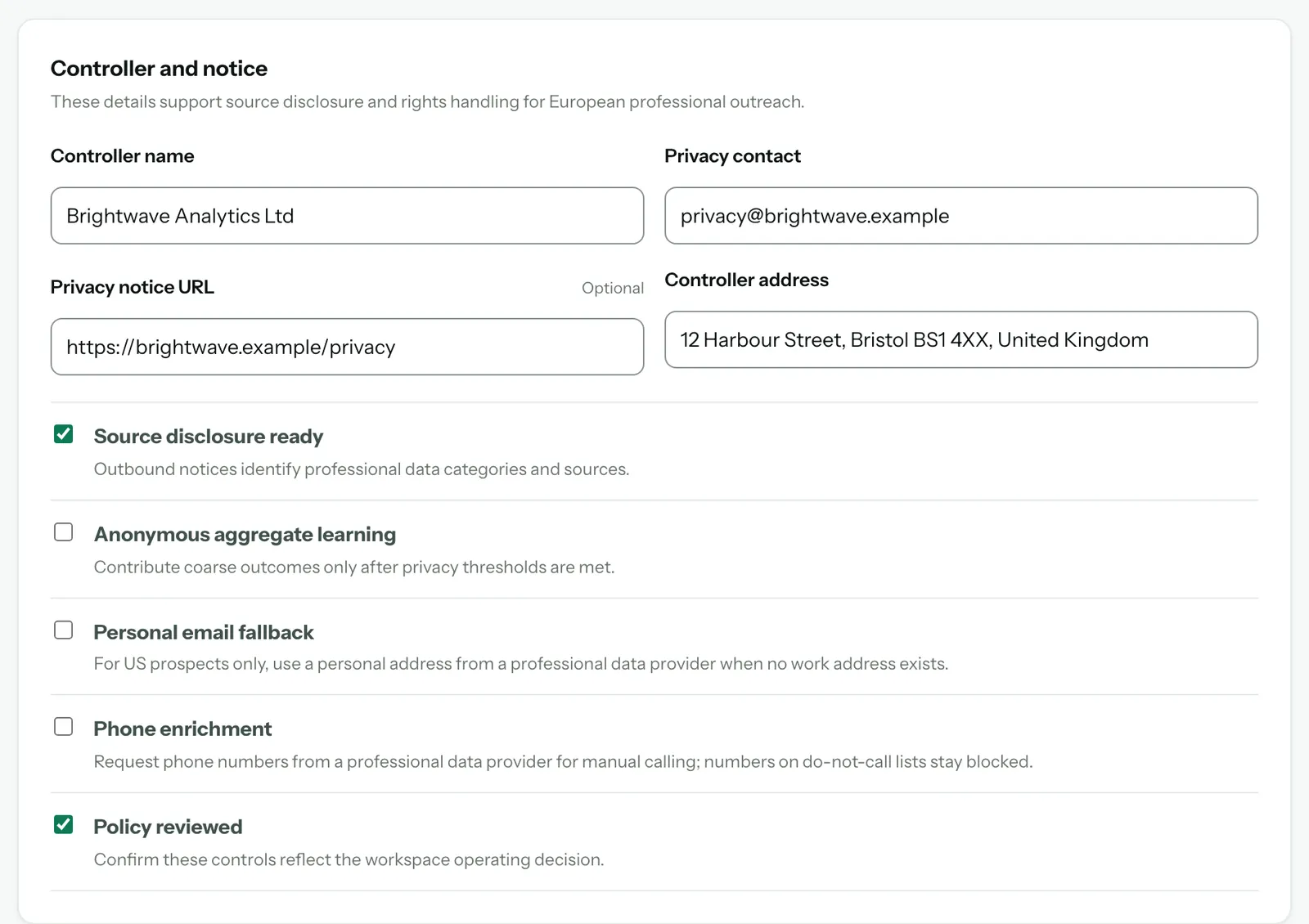Enable Anonymous aggregate learning checkbox
Viewport: 1309px width, 924px height.
coord(63,532)
